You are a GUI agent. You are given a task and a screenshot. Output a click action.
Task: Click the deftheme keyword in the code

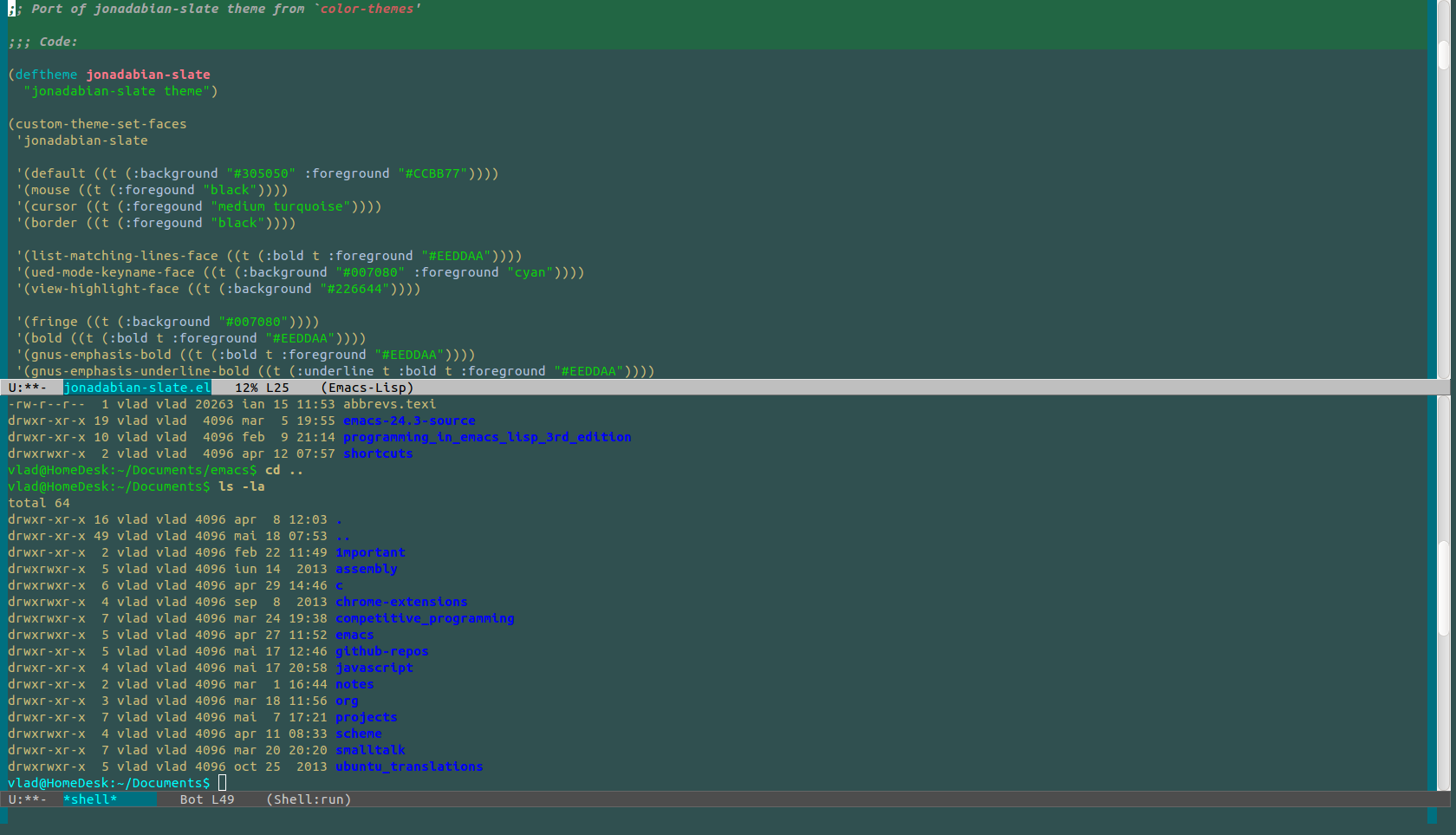(x=46, y=75)
